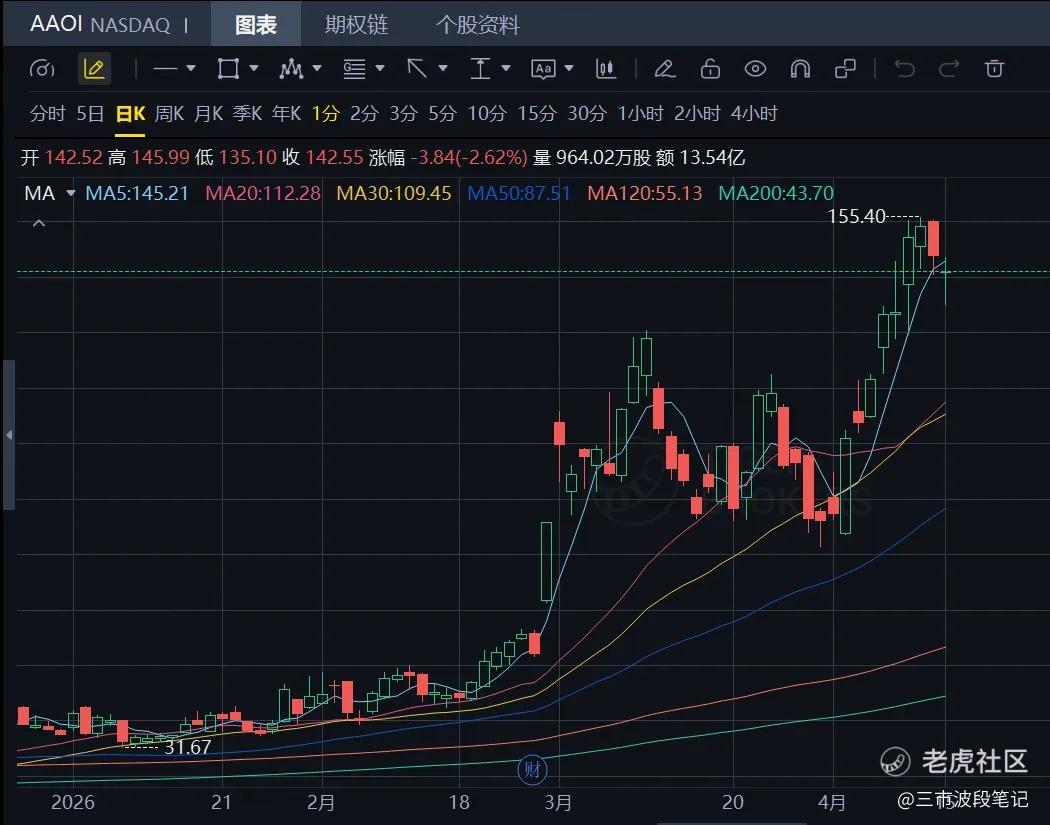1050x825 pixels.
Task: Select the 5分 five-minute timeframe
Action: click(442, 113)
